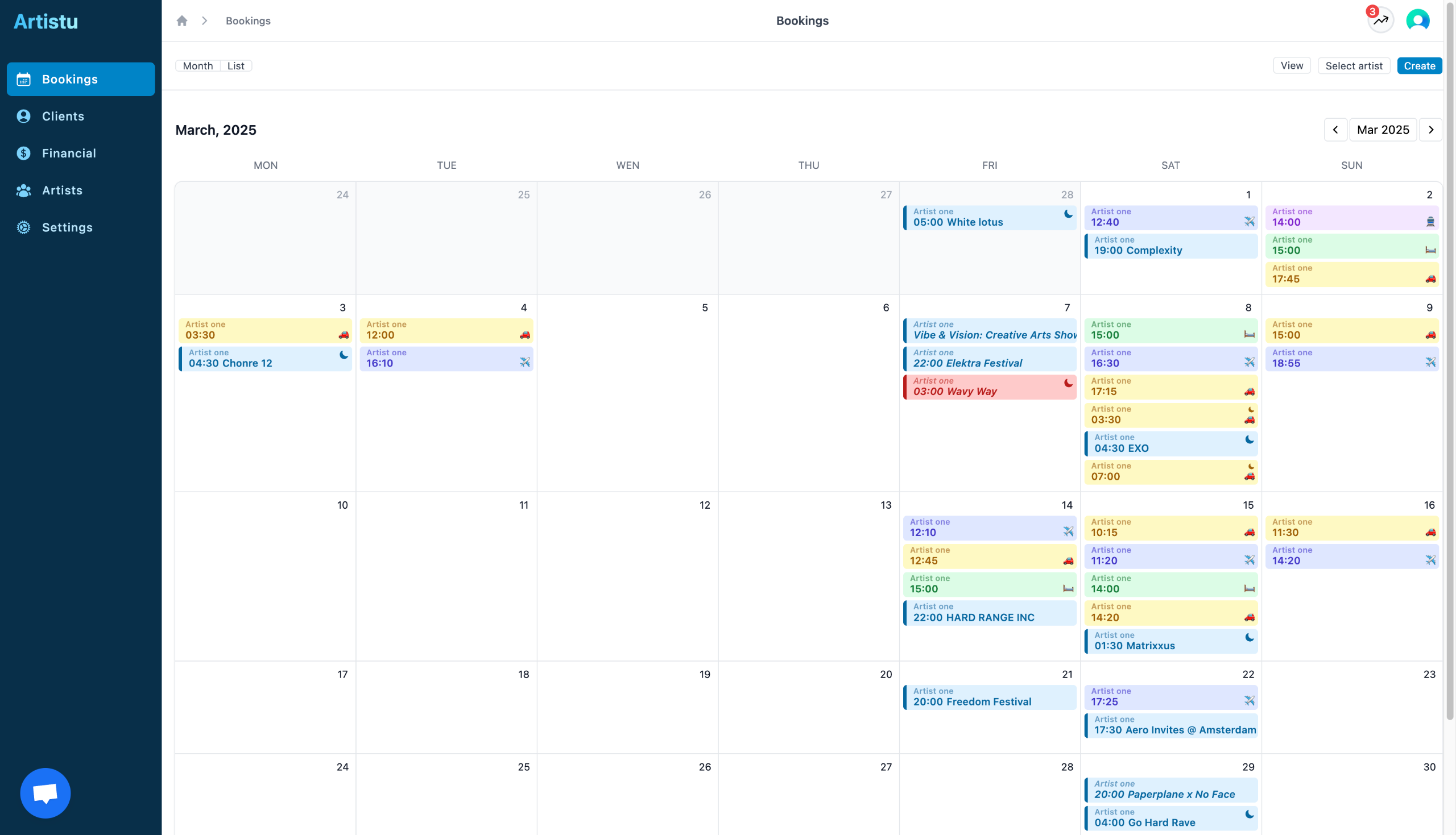Click the Financial dollar icon in sidebar
Image resolution: width=1456 pixels, height=835 pixels.
pyautogui.click(x=23, y=153)
